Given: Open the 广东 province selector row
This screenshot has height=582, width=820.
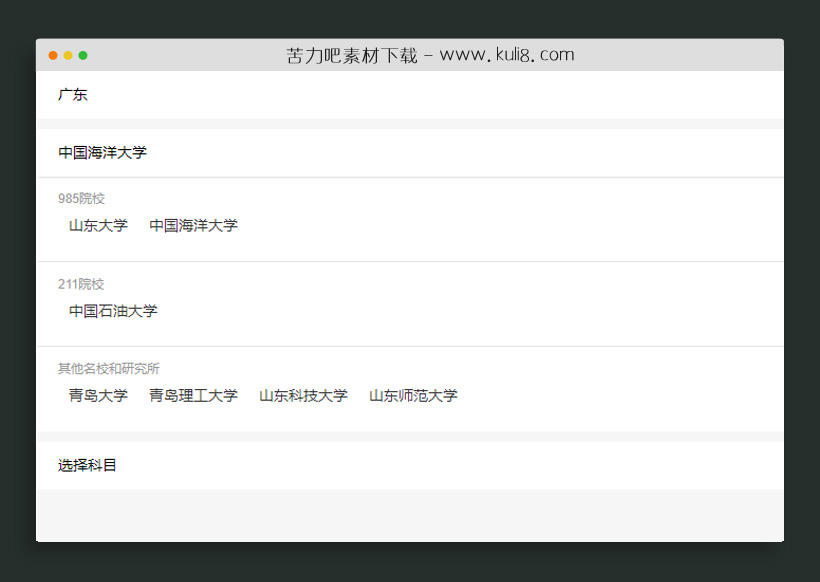Looking at the screenshot, I should pos(409,95).
